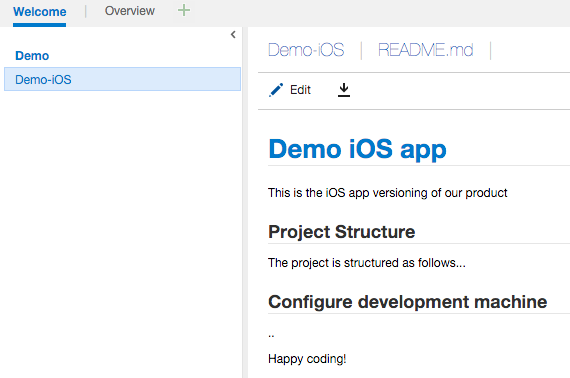570x378 pixels.
Task: Click the Demo iOS app heading
Action: click(x=357, y=149)
